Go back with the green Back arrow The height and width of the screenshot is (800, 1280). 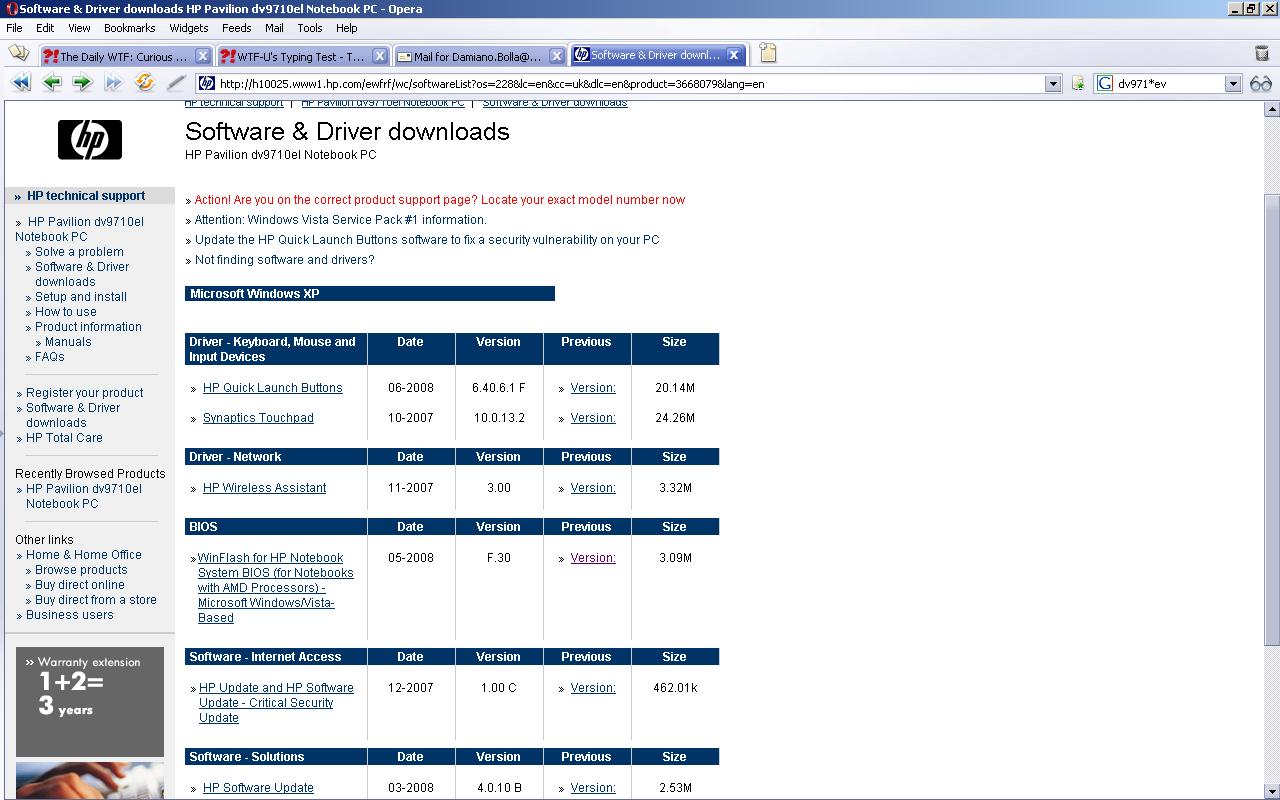pyautogui.click(x=52, y=83)
